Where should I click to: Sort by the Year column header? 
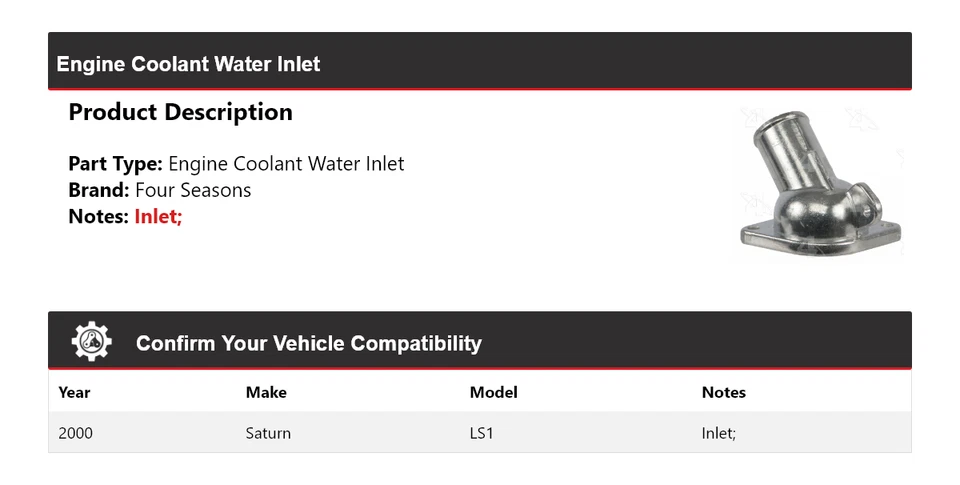pos(74,392)
